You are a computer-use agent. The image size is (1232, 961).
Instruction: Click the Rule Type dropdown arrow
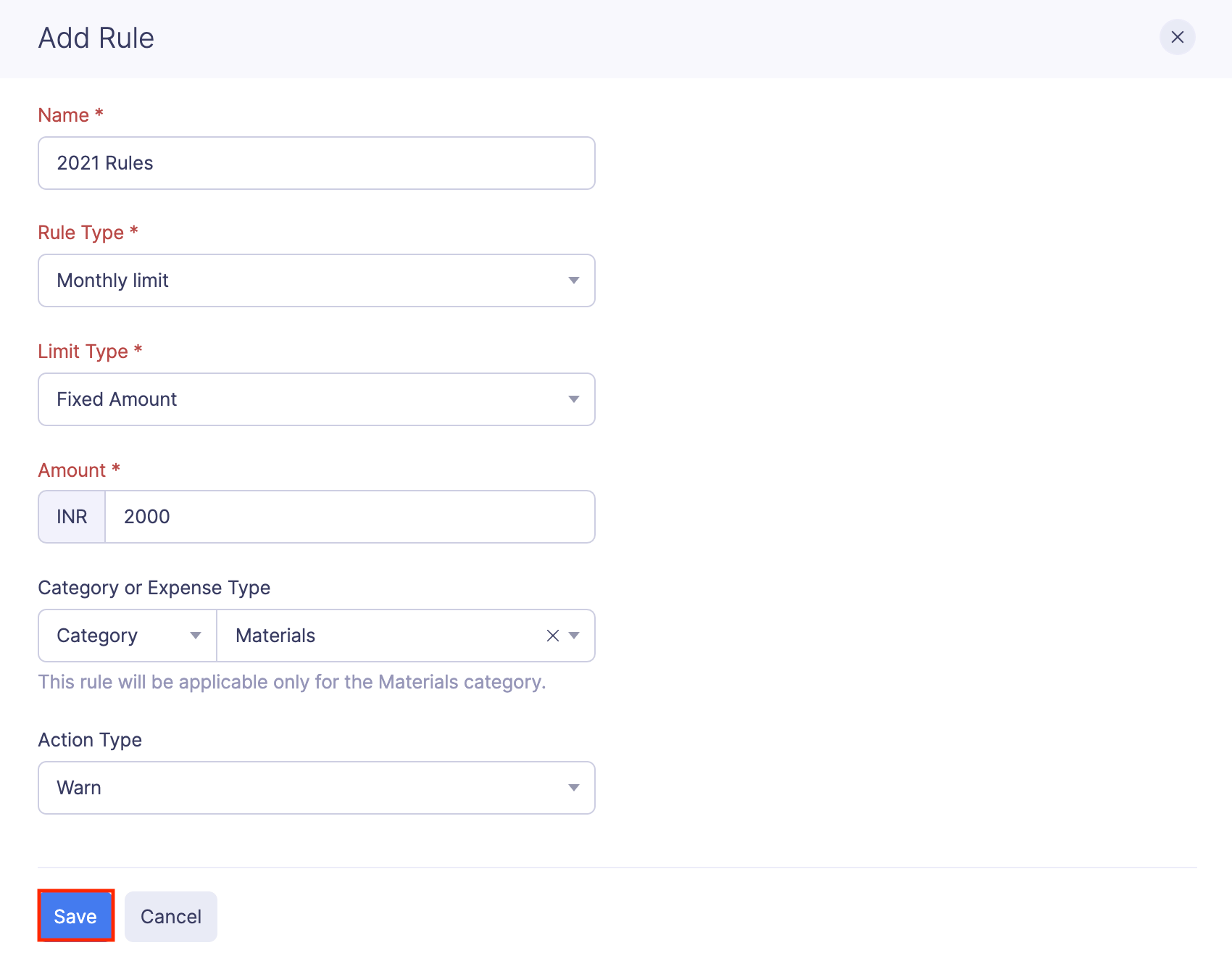point(573,280)
